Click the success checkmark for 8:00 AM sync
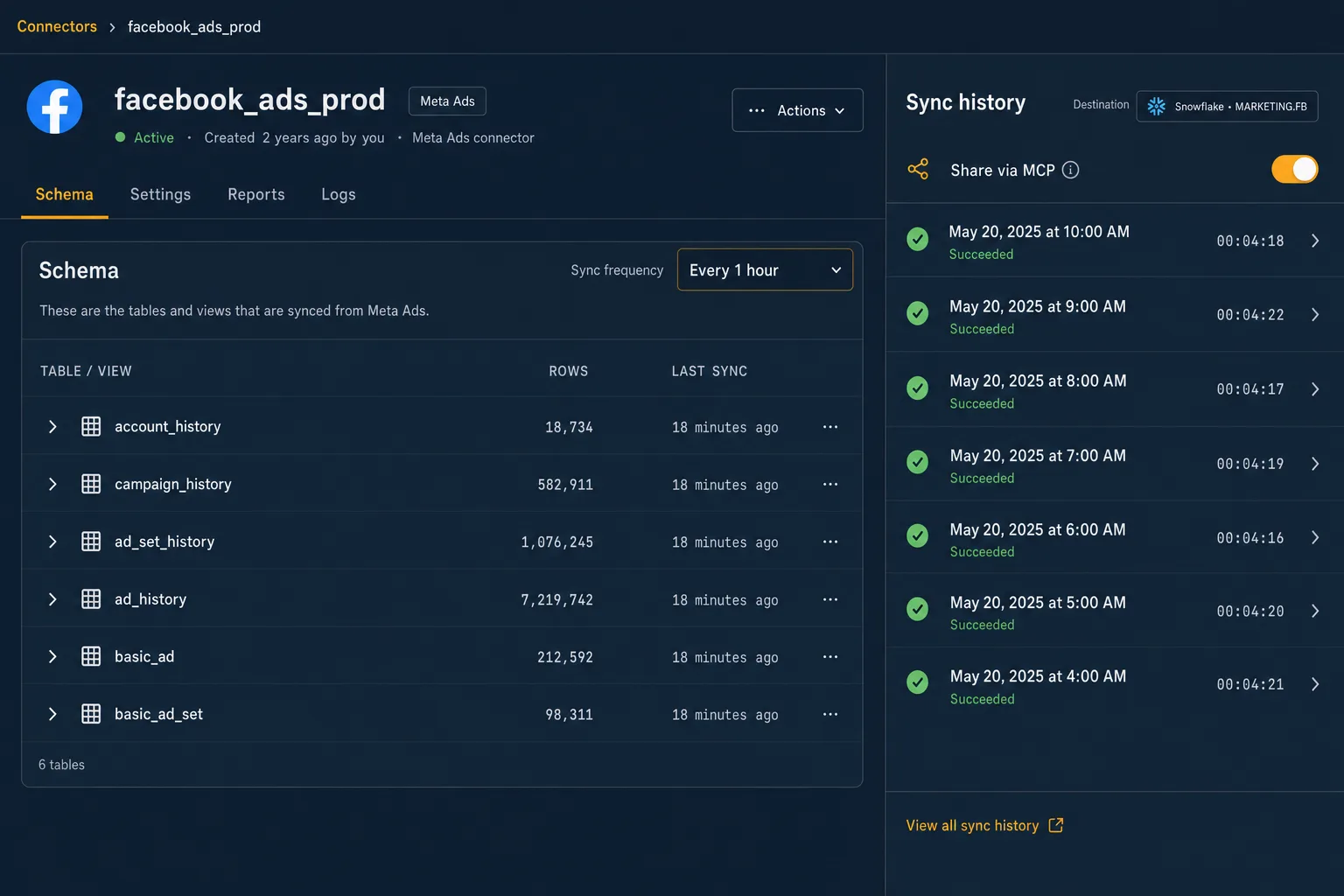1344x896 pixels. [x=917, y=388]
